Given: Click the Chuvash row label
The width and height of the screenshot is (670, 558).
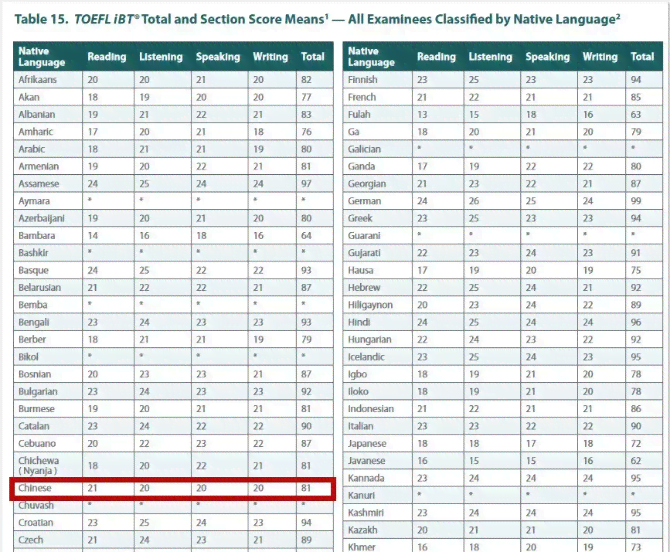Looking at the screenshot, I should [x=36, y=505].
